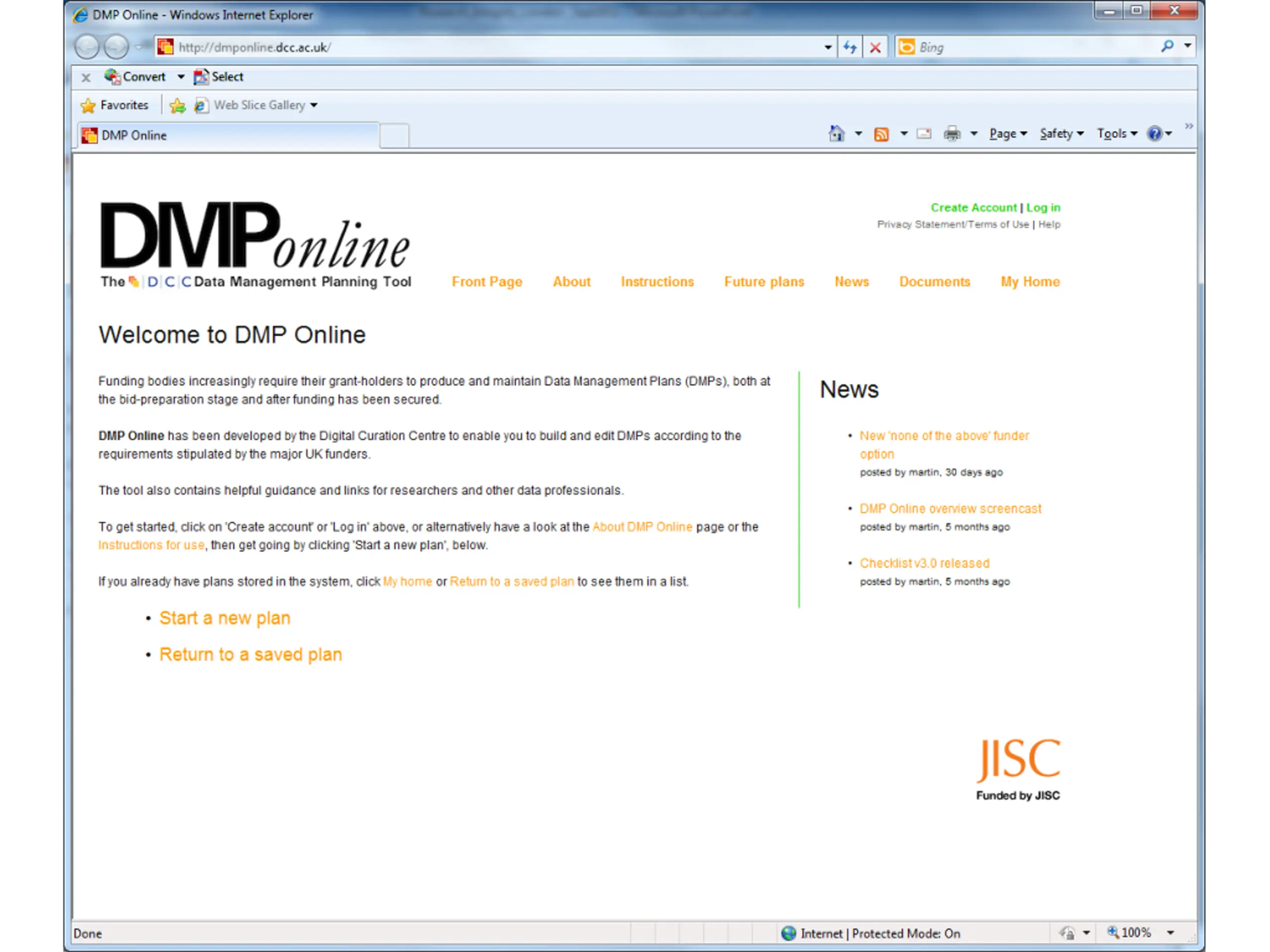Open the Tools menu
This screenshot has height=952, width=1270.
tap(1117, 134)
